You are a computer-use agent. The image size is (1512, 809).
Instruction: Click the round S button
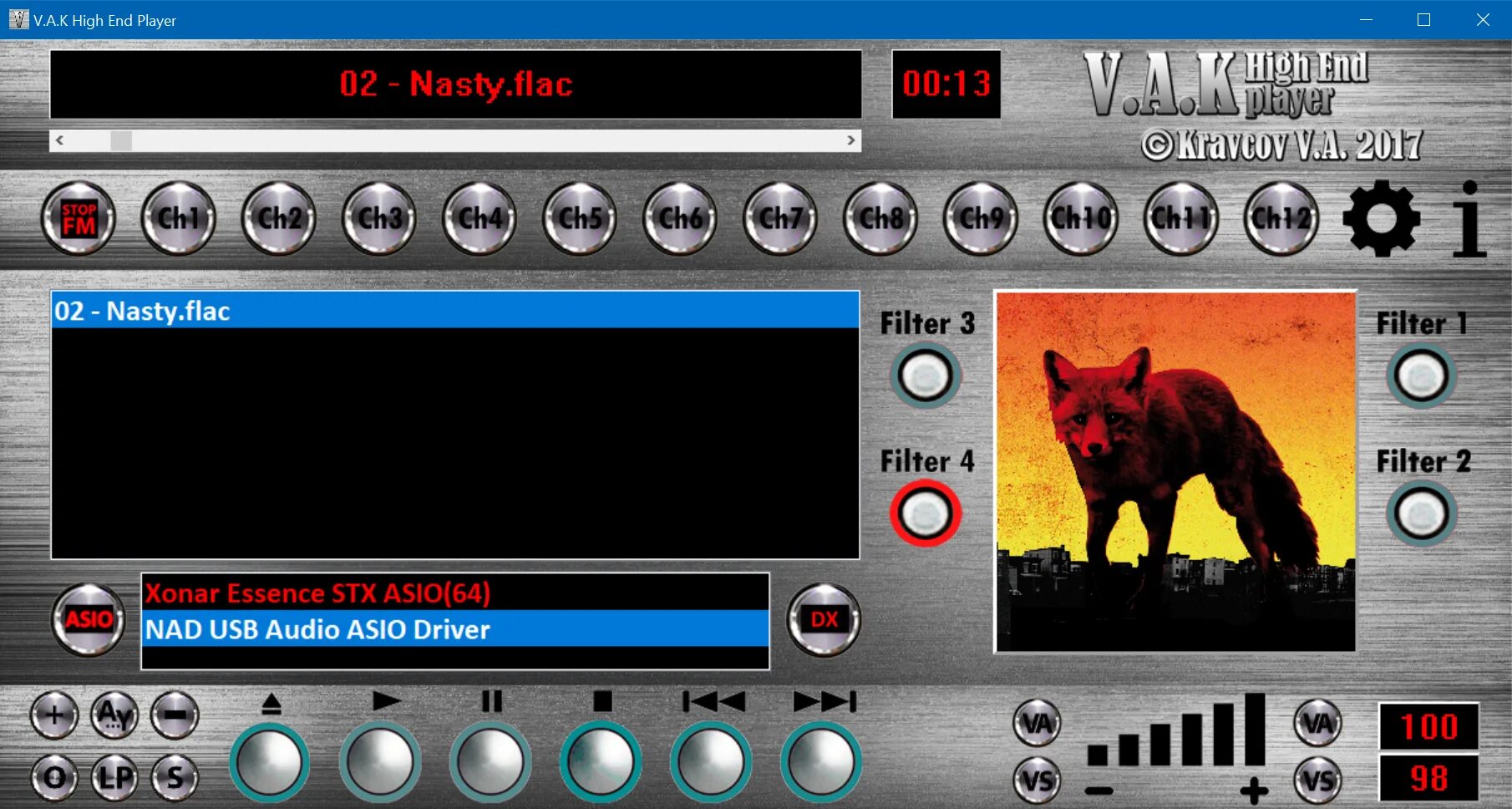(x=175, y=777)
